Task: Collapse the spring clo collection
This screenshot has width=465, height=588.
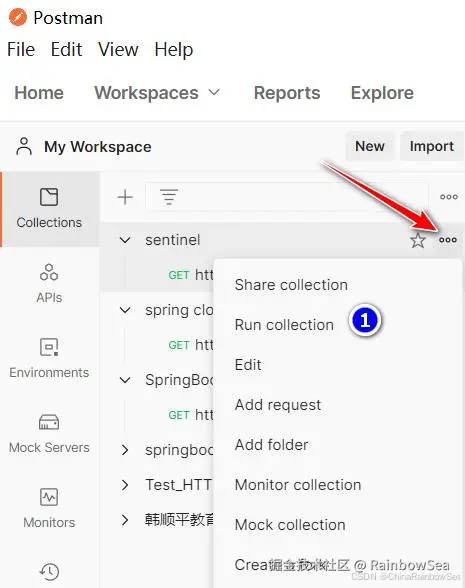Action: click(x=125, y=310)
